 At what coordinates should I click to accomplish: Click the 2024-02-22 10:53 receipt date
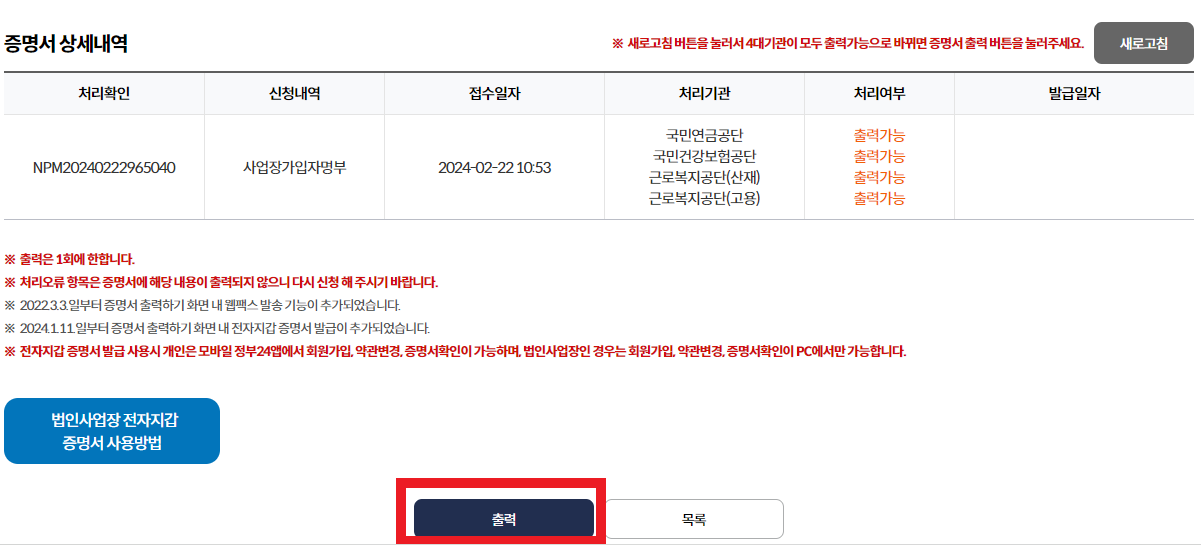tap(495, 167)
